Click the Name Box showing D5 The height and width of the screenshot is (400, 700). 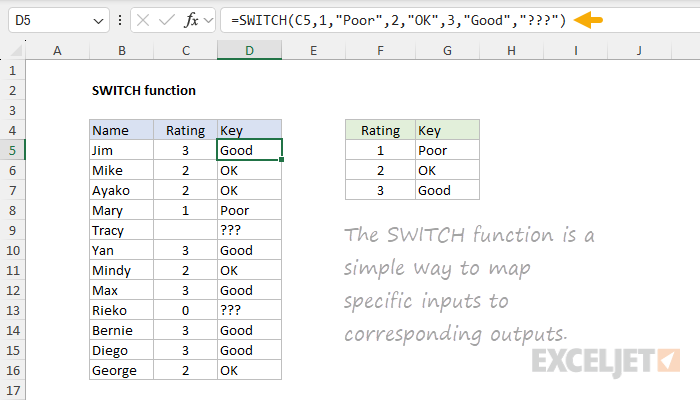point(58,20)
